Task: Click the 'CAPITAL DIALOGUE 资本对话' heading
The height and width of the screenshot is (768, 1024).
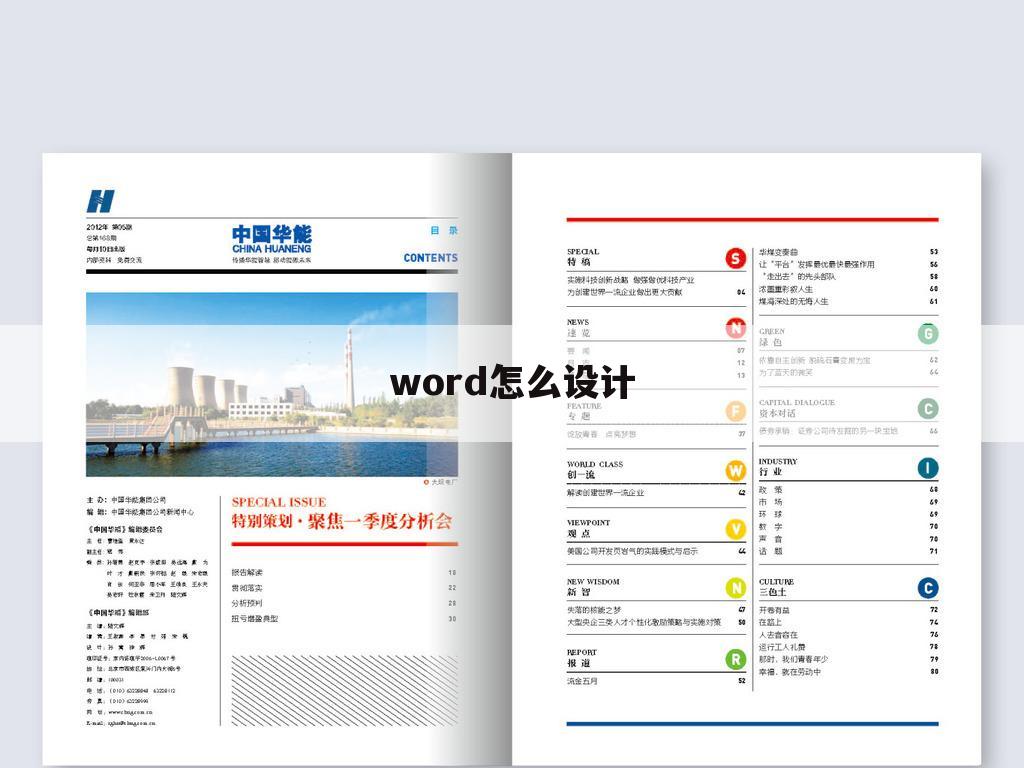Action: click(797, 408)
